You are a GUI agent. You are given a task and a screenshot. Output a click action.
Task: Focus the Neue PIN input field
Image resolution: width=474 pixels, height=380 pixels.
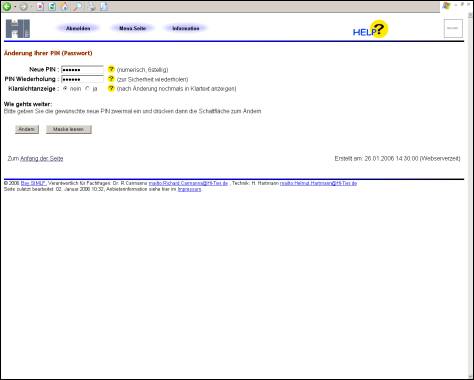coord(83,70)
